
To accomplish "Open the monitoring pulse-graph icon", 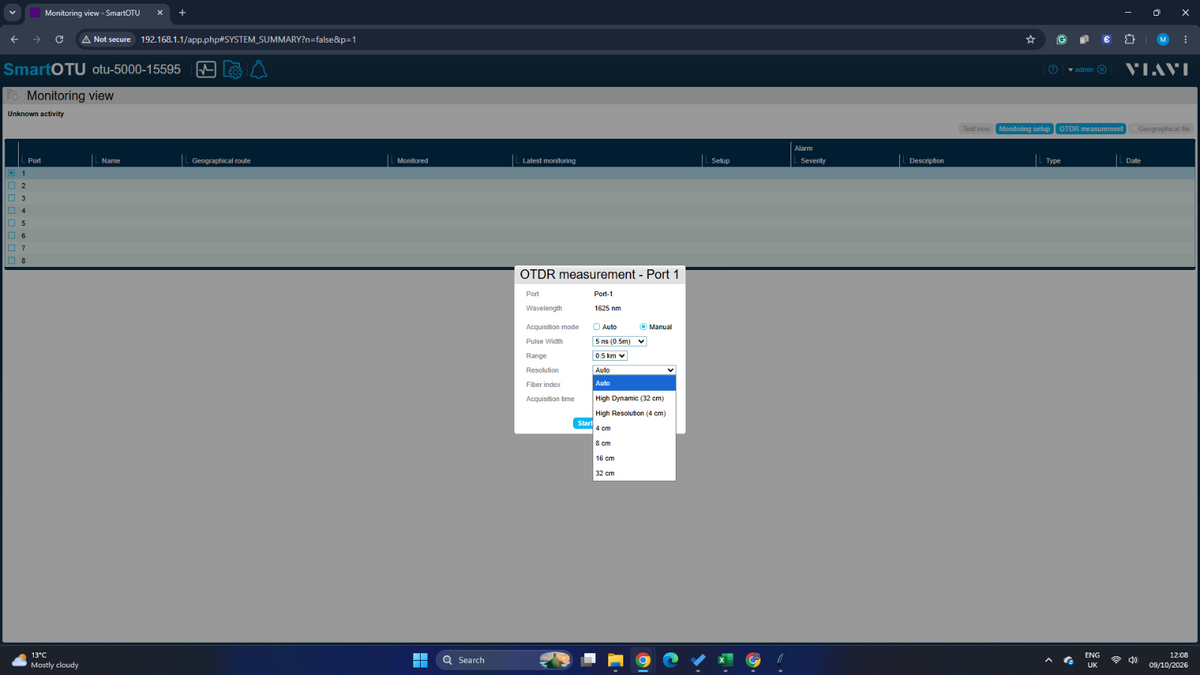I will point(206,70).
